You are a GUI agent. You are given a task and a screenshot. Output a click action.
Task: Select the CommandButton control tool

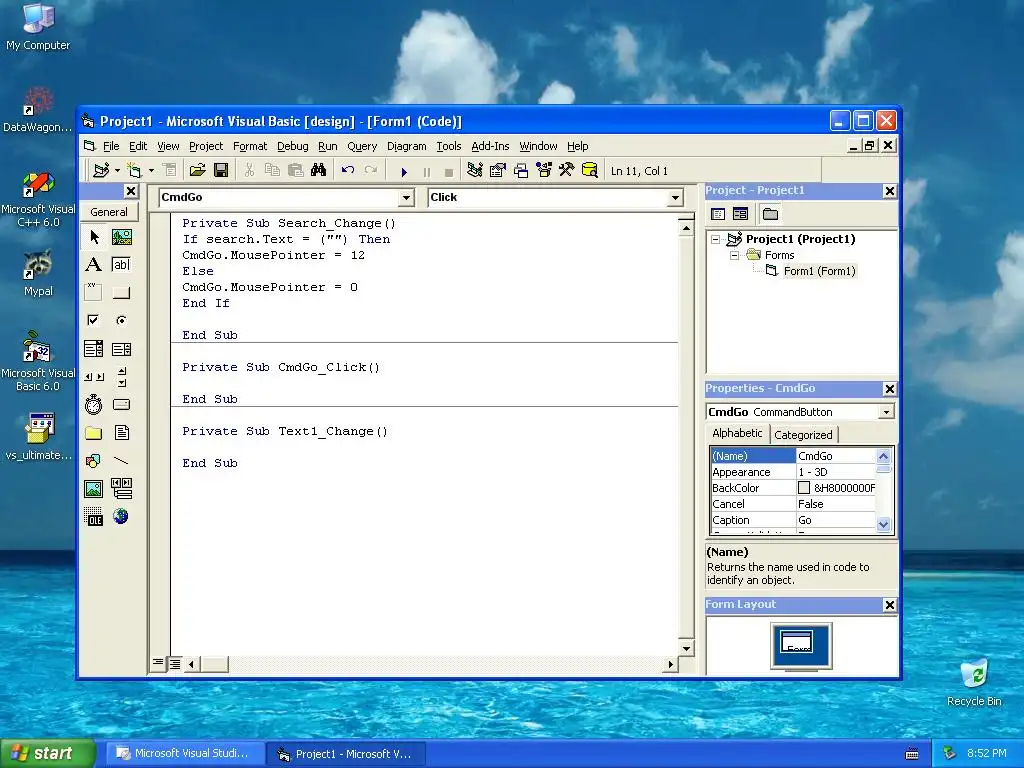click(x=121, y=292)
